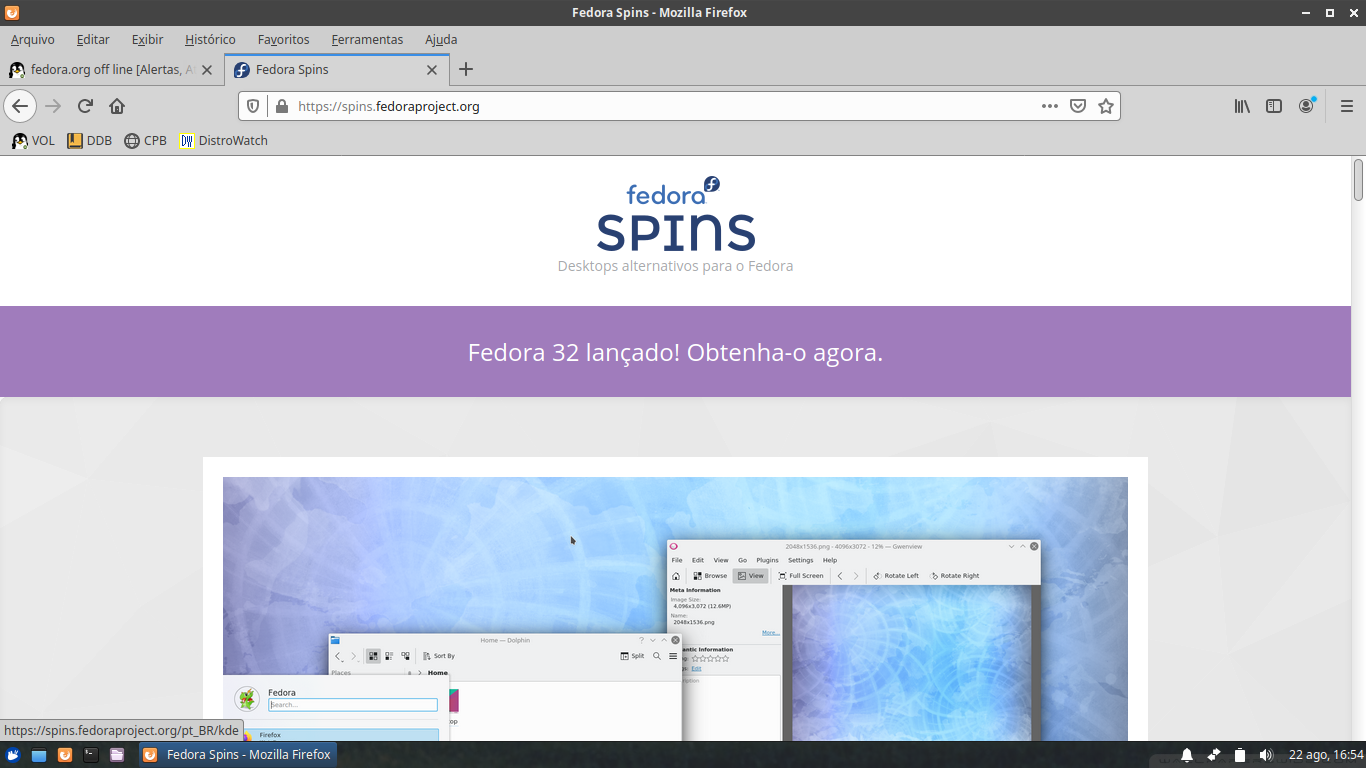Open the applications start menu
Image resolution: width=1366 pixels, height=768 pixels.
coord(14,755)
